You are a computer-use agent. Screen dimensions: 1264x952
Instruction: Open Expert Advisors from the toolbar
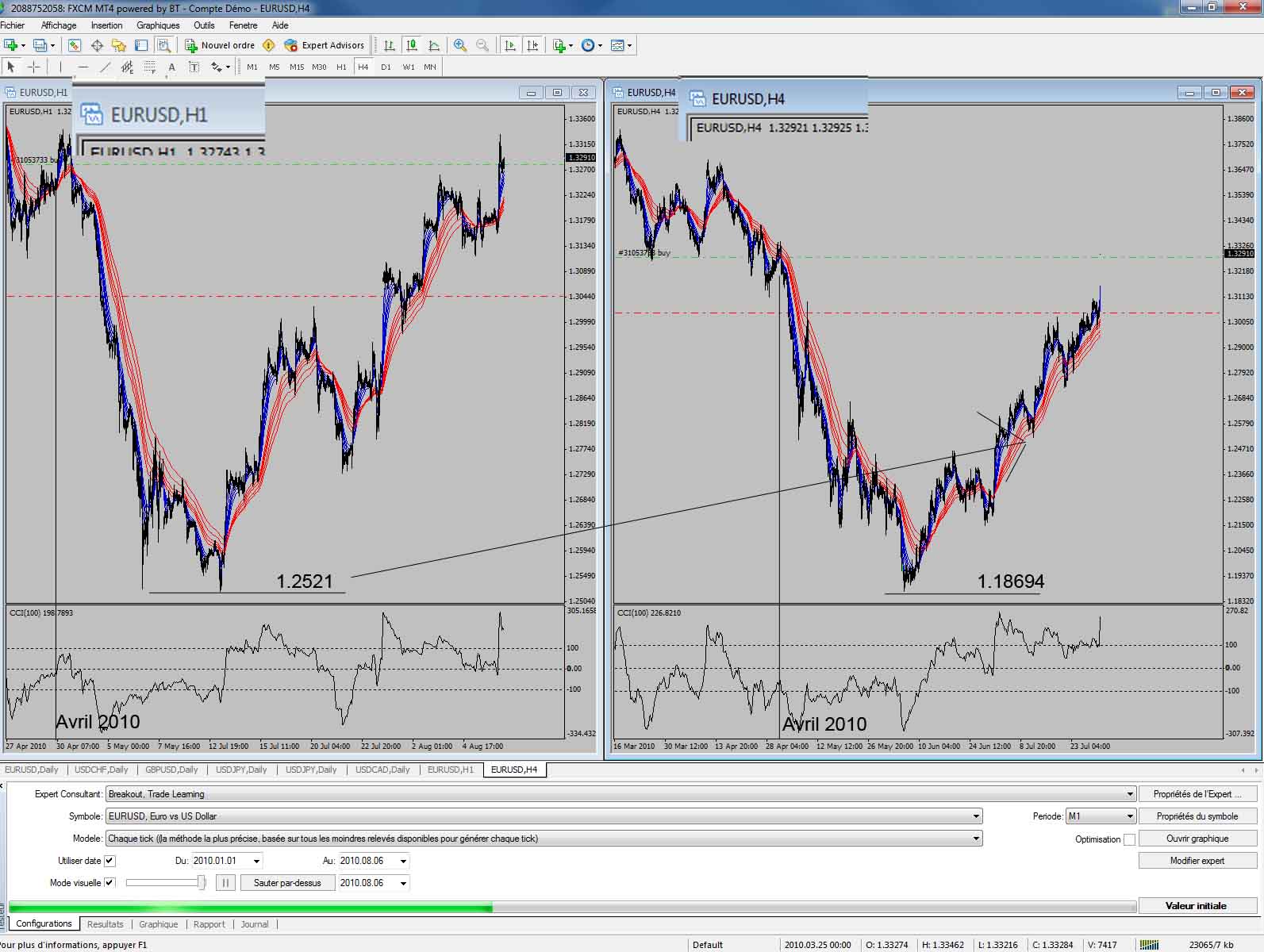(325, 45)
